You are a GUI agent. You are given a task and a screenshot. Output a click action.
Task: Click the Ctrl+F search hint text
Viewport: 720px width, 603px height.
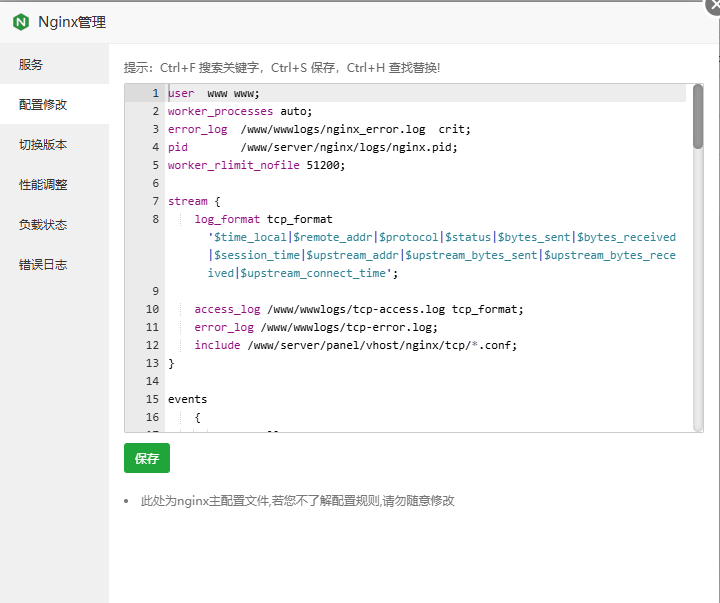[282, 68]
